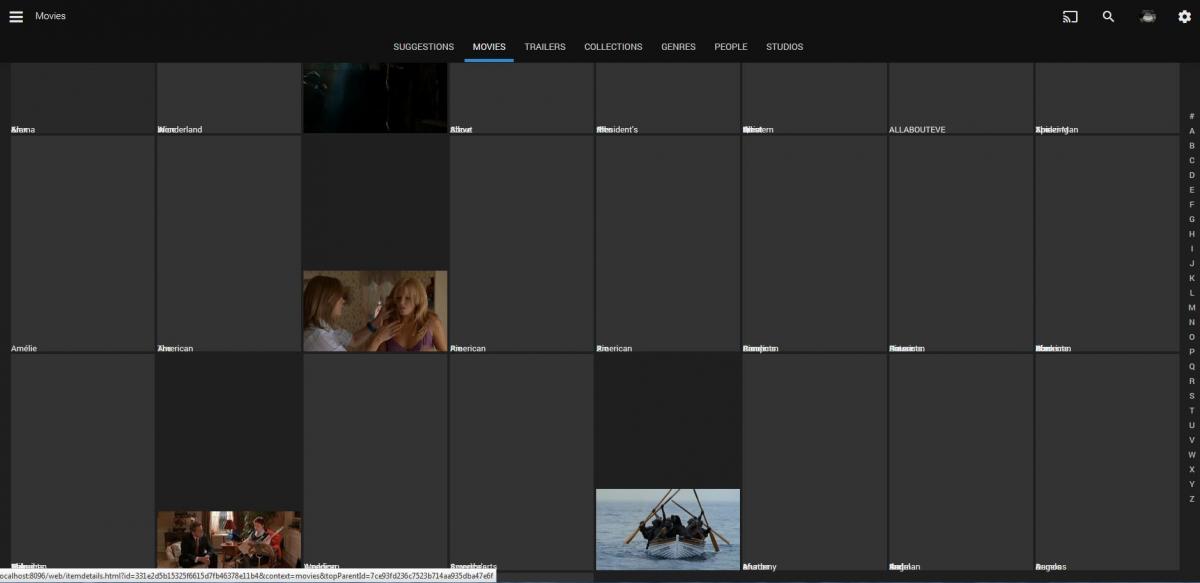The height and width of the screenshot is (583, 1200).
Task: Open the settings gear icon
Action: [x=1184, y=16]
